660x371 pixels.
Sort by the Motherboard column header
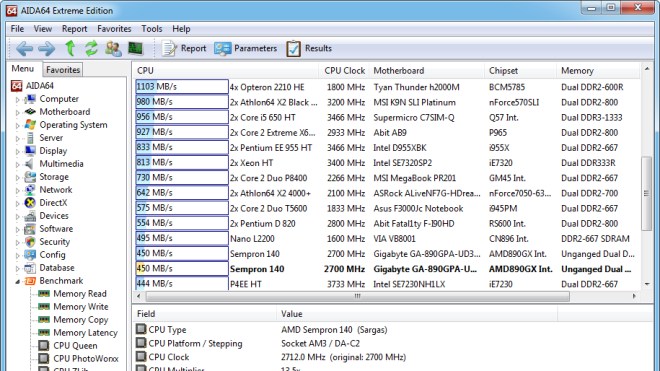click(x=427, y=71)
